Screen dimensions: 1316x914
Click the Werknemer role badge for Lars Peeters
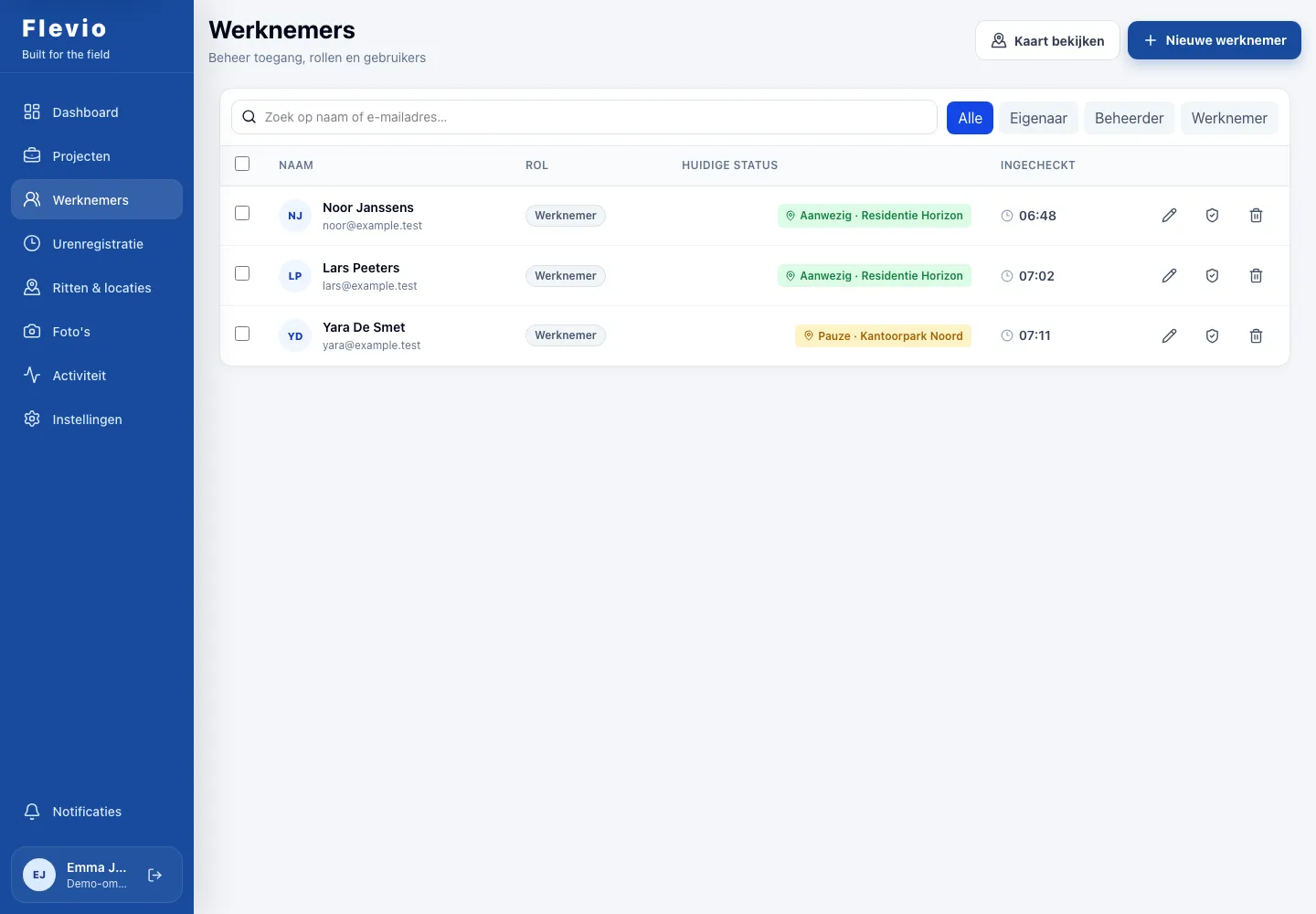click(x=566, y=276)
